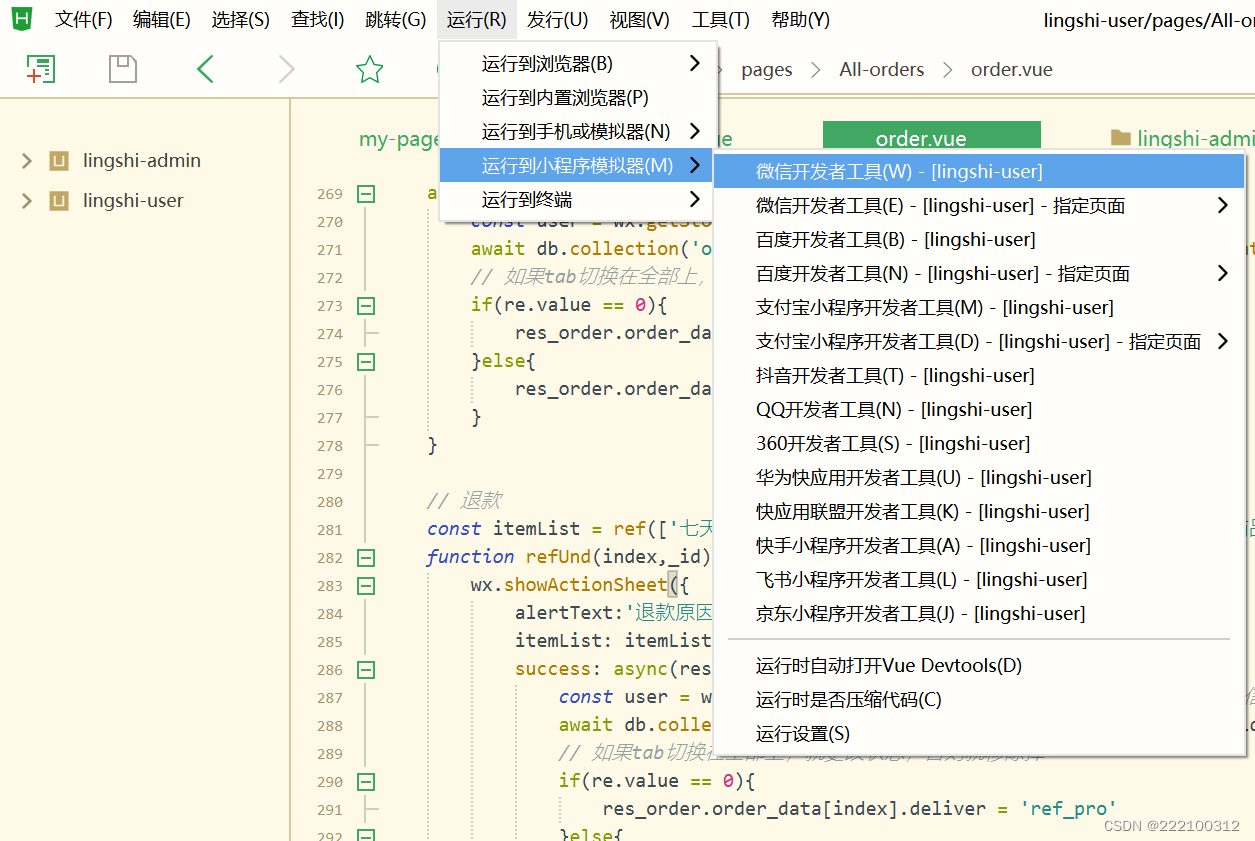Run with 华为快应用开发者工具(U)
The height and width of the screenshot is (841, 1255).
click(x=979, y=478)
